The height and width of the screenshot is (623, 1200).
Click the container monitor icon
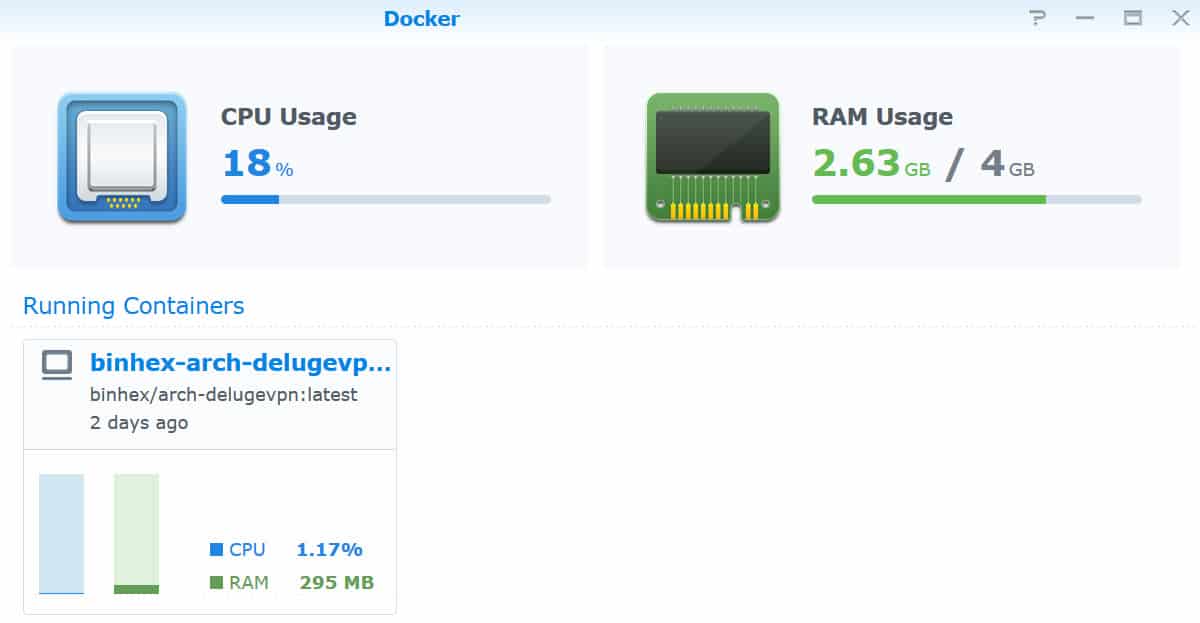[x=57, y=365]
